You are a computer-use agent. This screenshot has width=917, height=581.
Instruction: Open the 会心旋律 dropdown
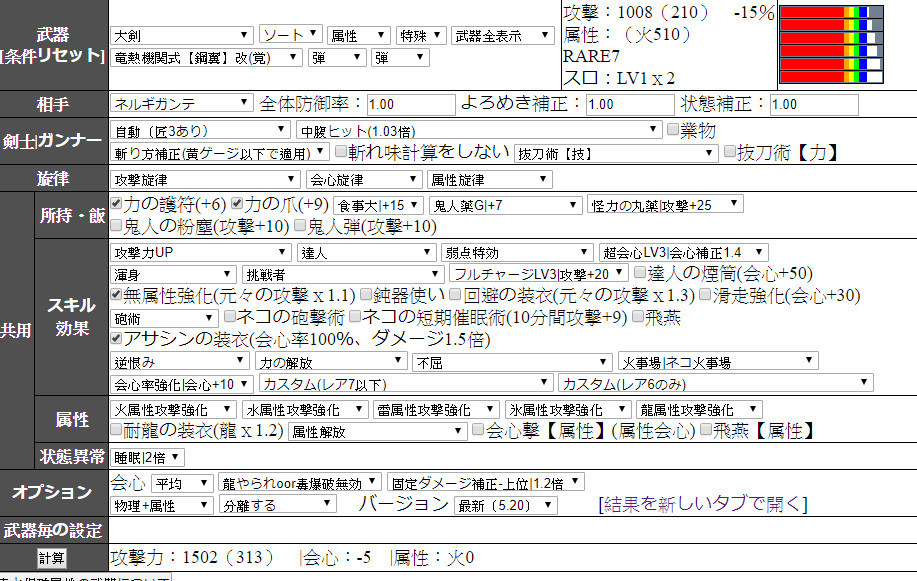363,179
